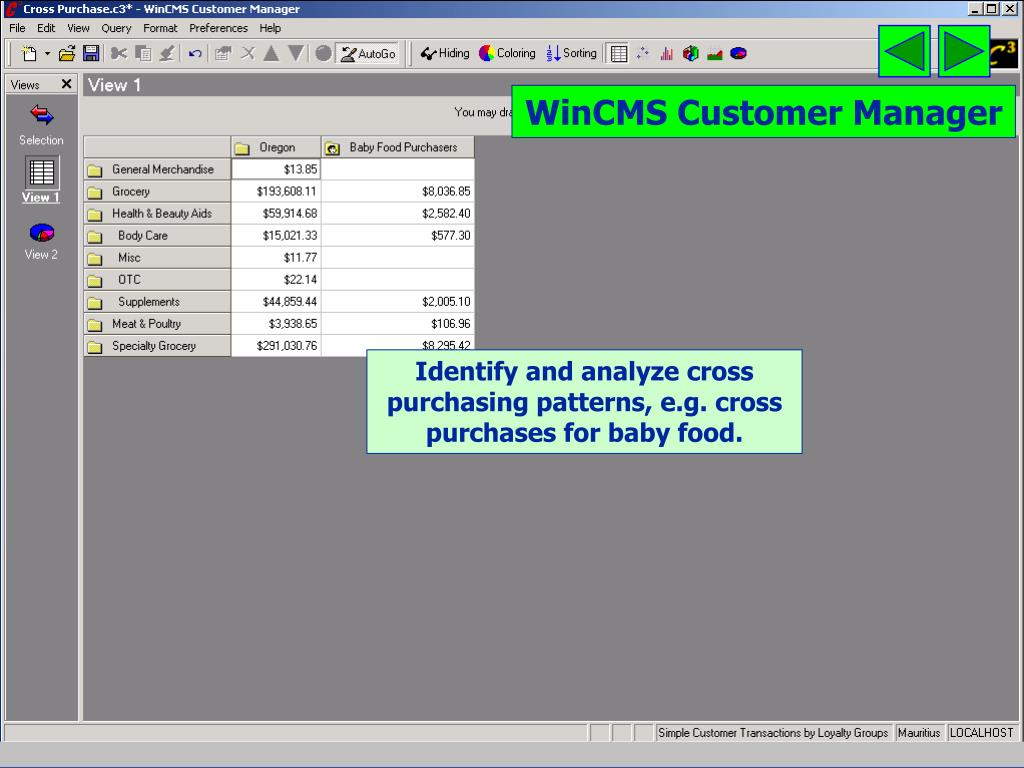Click the $106.96 cell
Image resolution: width=1024 pixels, height=768 pixels.
[398, 324]
